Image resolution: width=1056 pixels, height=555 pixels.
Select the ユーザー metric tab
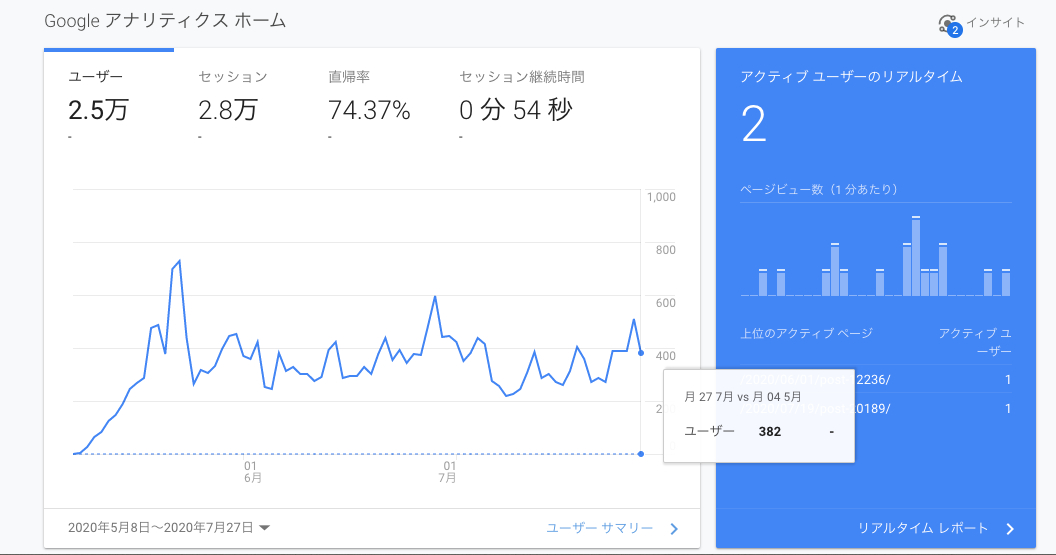click(108, 106)
